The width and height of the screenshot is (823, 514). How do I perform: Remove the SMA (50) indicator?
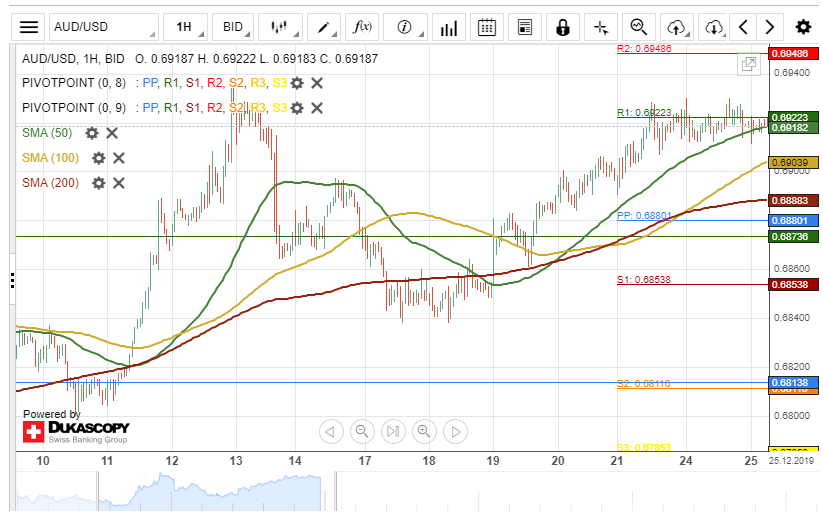click(112, 132)
